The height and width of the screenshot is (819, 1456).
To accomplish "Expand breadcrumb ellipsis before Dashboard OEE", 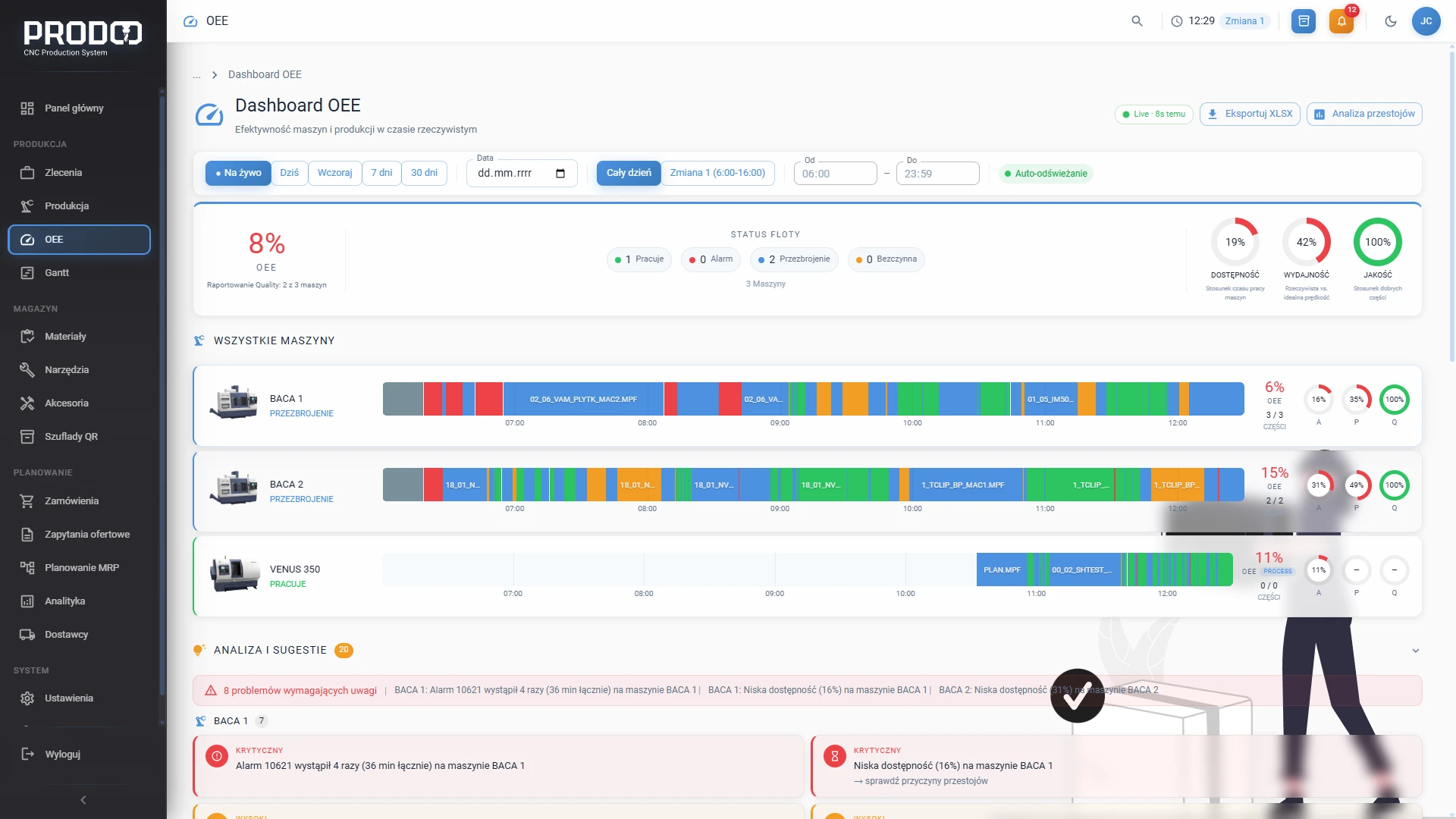I will (x=197, y=74).
